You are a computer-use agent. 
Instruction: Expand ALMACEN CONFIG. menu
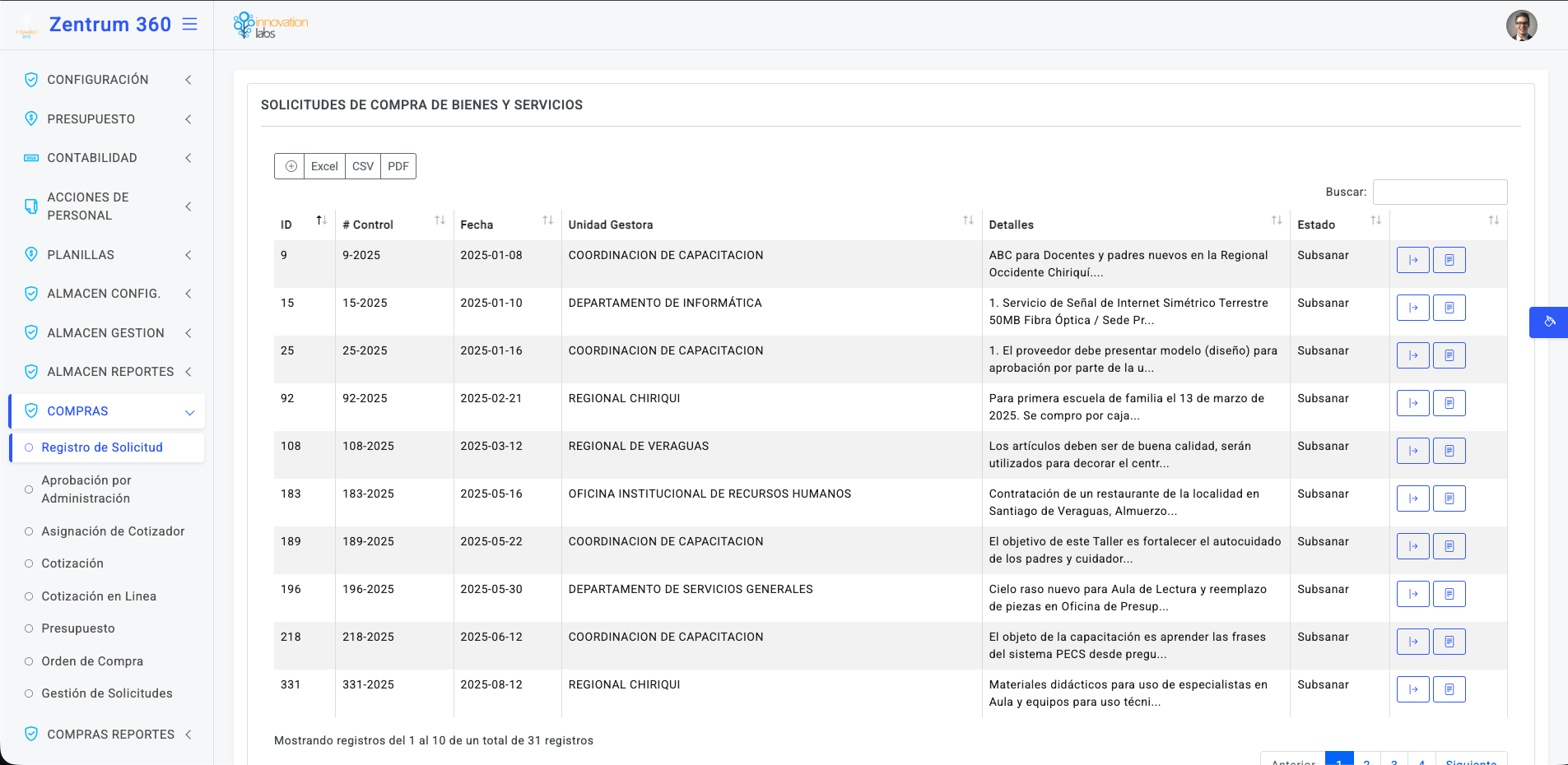pos(107,294)
